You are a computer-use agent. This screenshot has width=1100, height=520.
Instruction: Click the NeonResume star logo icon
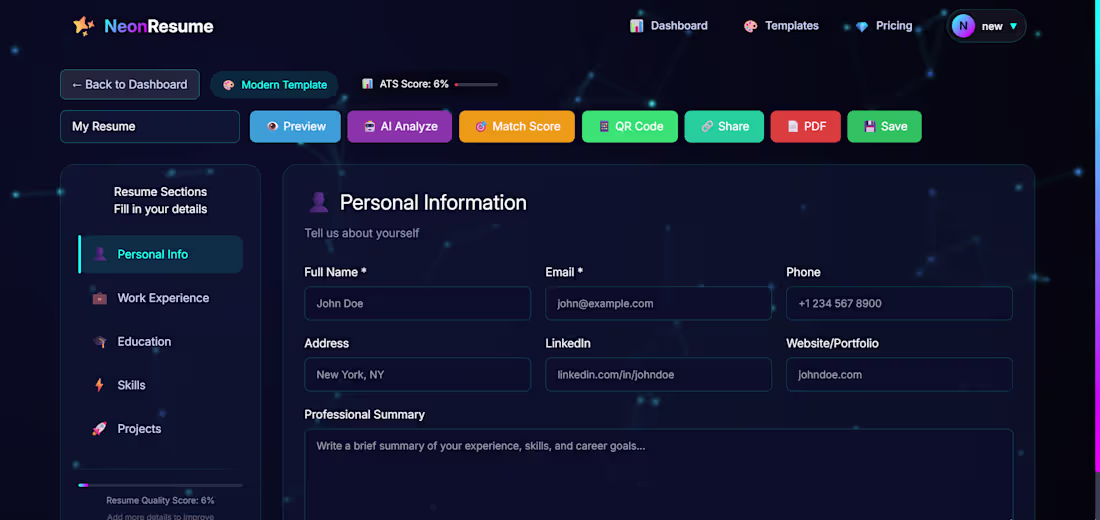coord(83,26)
